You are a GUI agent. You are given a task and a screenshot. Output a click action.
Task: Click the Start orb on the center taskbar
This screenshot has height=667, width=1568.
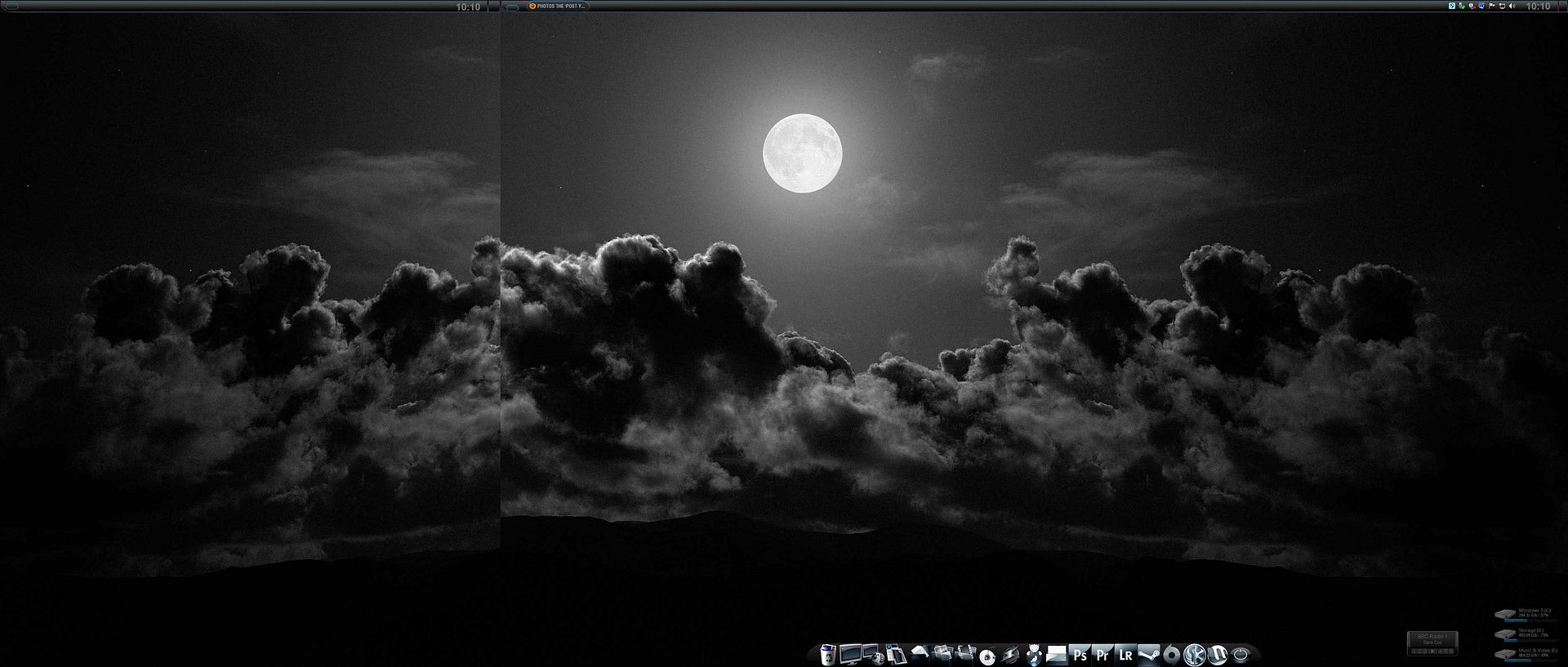click(x=511, y=7)
